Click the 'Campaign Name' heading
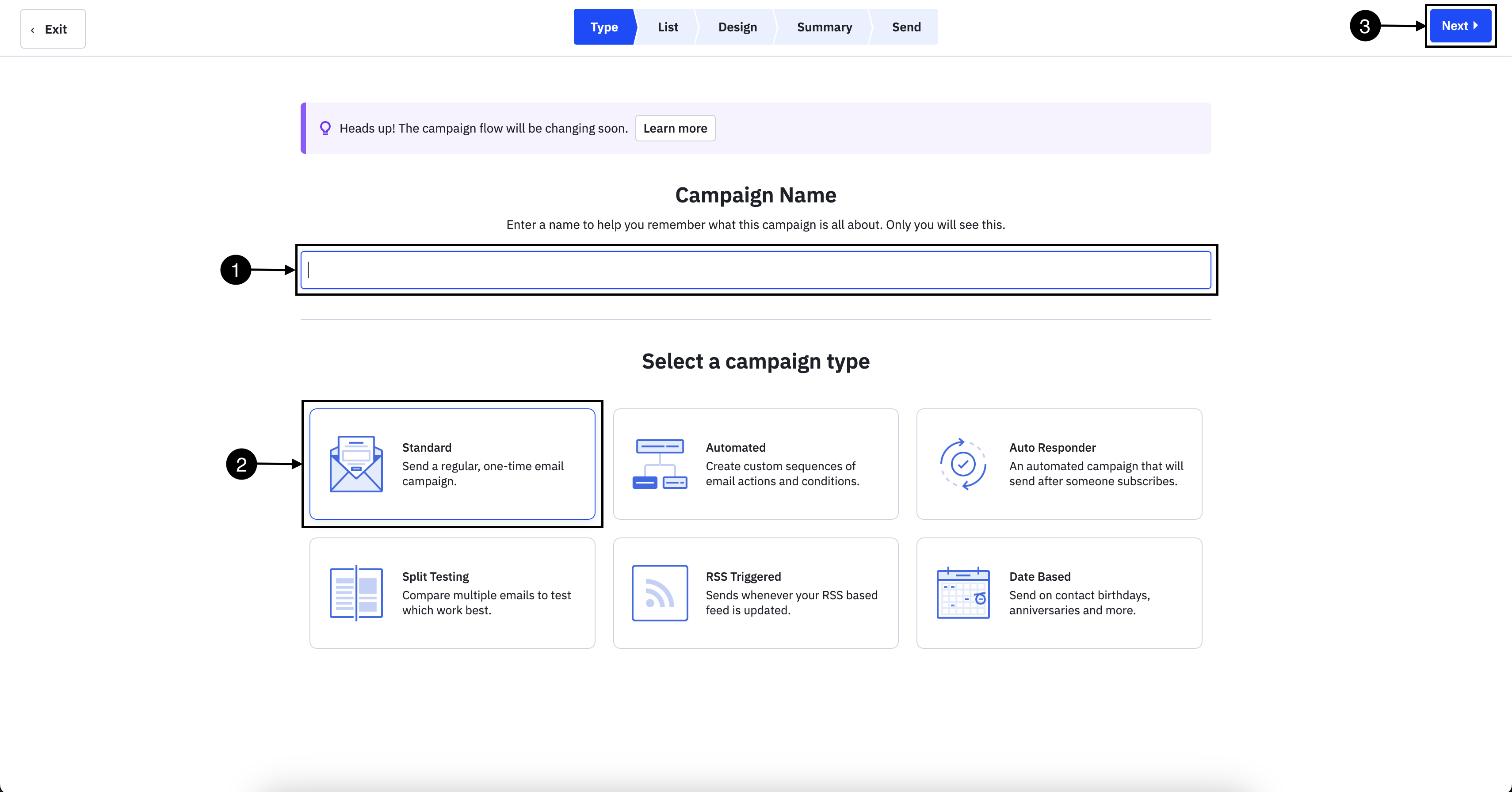The height and width of the screenshot is (792, 1512). (756, 195)
